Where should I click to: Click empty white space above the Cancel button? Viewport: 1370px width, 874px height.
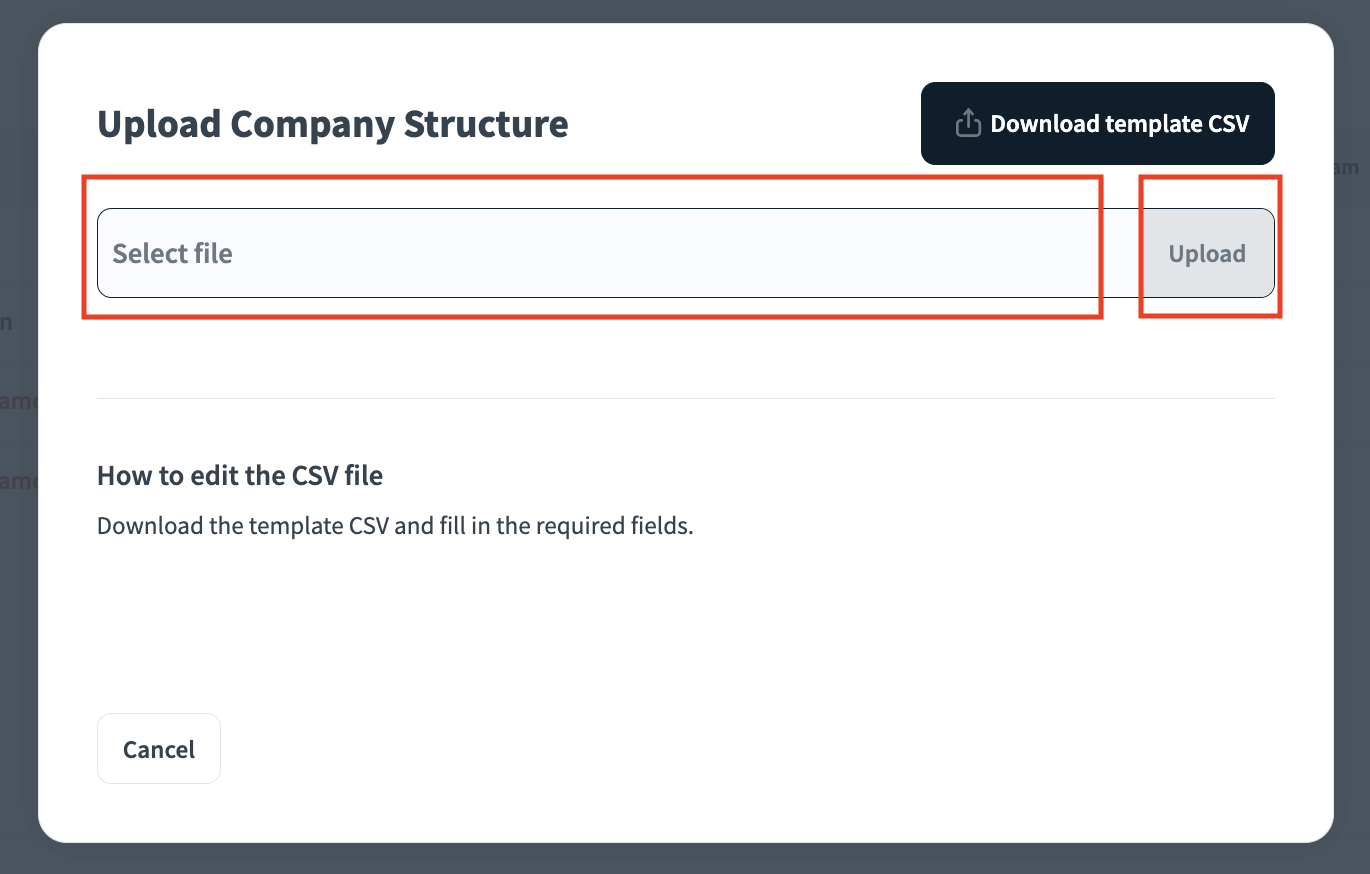(x=400, y=640)
